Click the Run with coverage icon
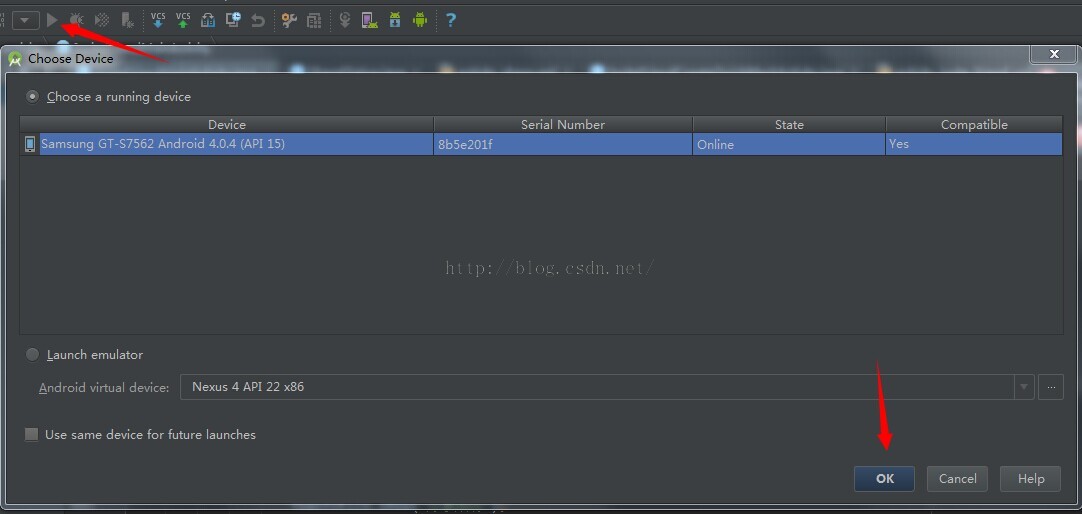1082x514 pixels. click(102, 20)
